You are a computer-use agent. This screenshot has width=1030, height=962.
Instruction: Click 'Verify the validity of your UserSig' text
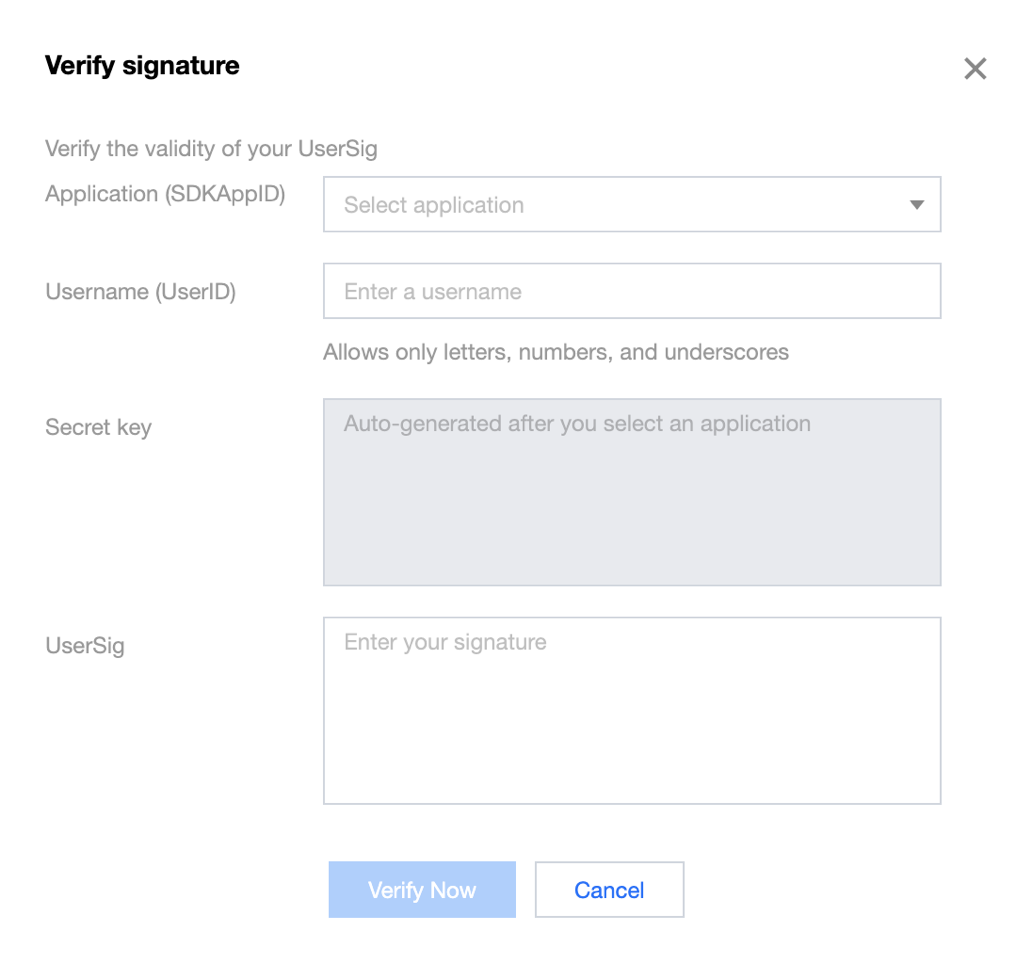tap(211, 150)
